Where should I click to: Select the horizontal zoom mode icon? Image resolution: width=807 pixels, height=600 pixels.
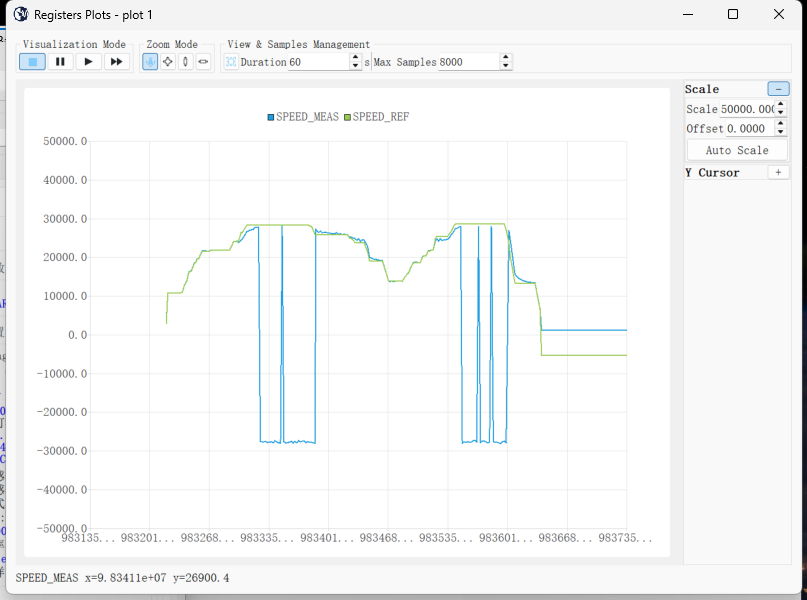(x=203, y=62)
